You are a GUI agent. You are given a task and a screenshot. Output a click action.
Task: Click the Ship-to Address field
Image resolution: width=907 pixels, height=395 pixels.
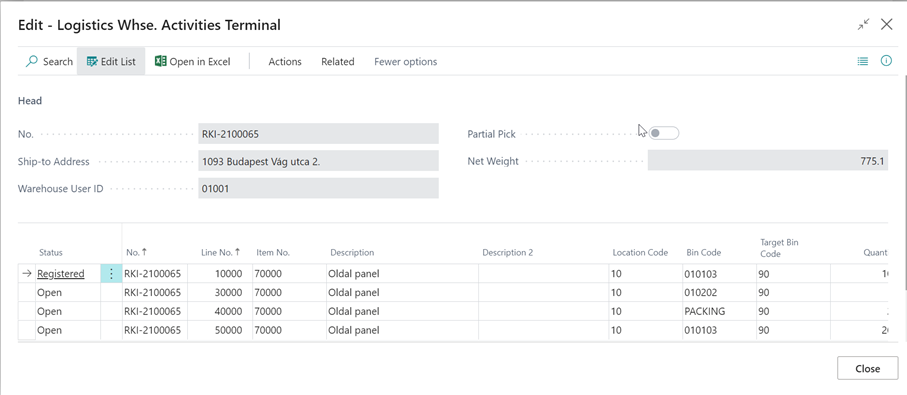318,161
